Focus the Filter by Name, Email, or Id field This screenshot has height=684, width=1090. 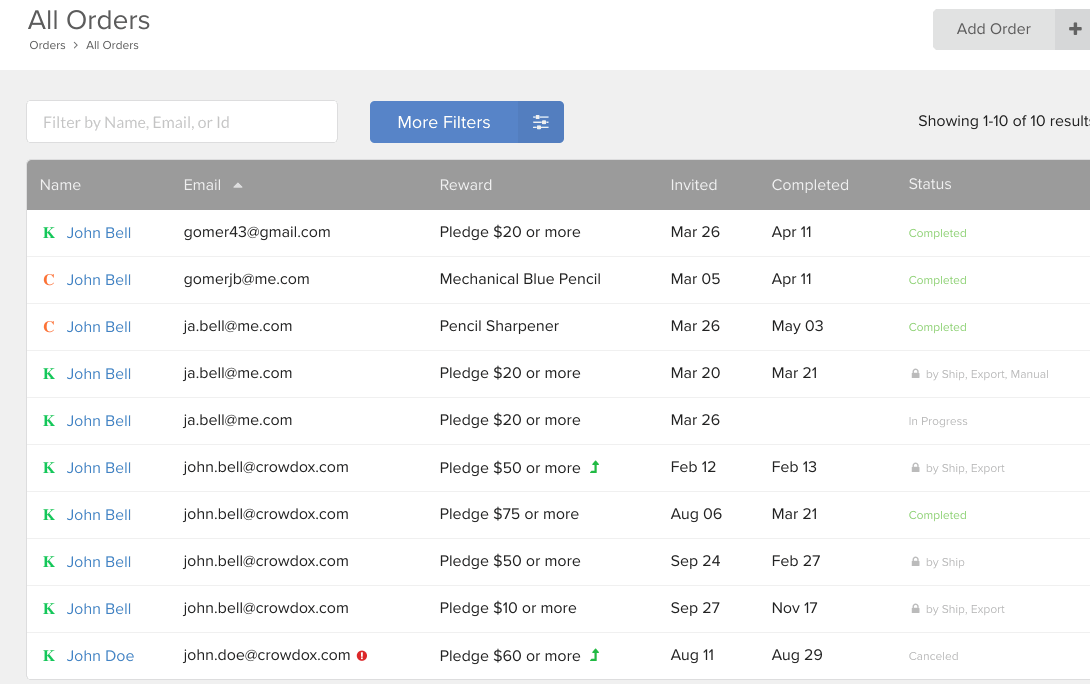pyautogui.click(x=182, y=122)
